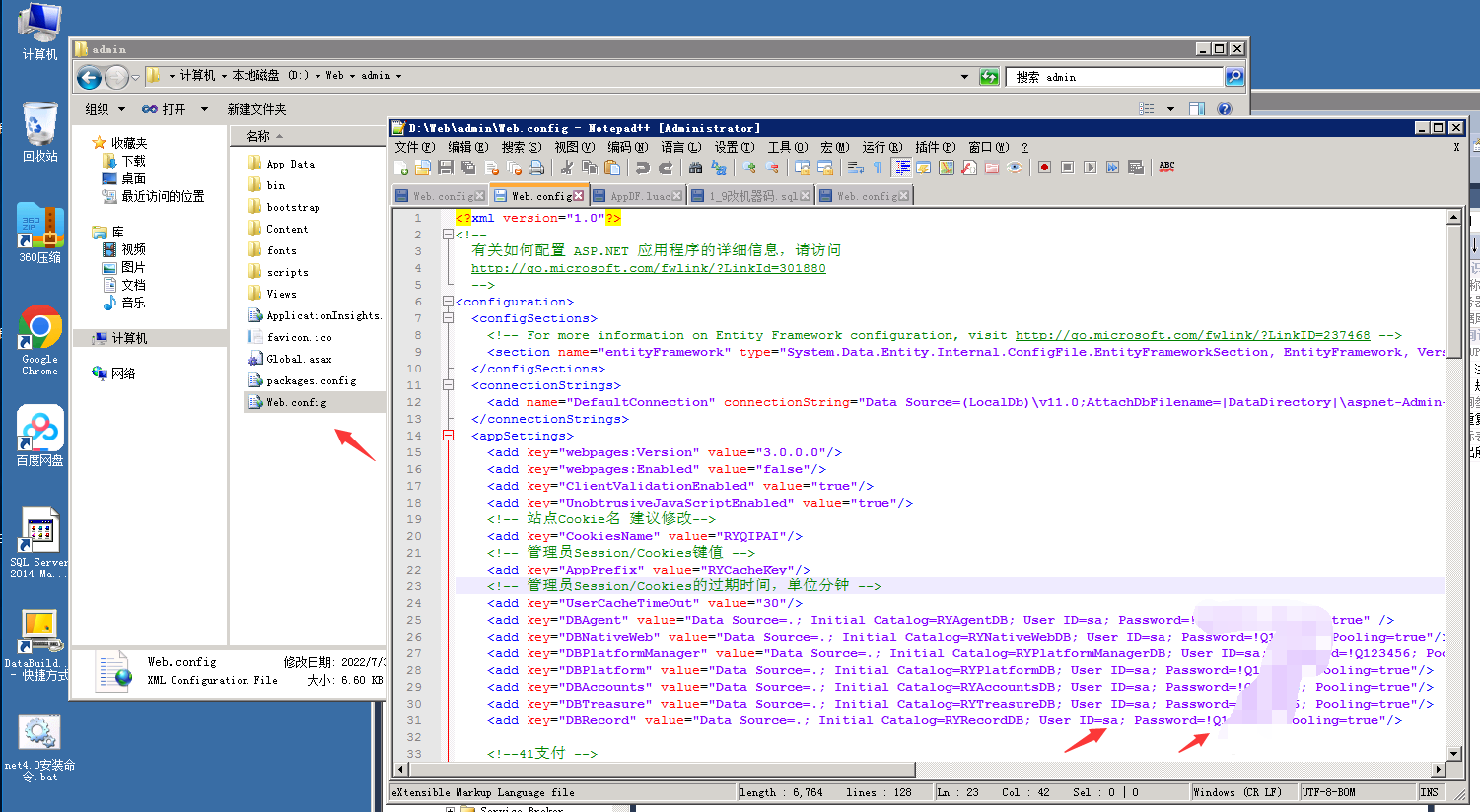Click the Playback macro icon
Image resolution: width=1480 pixels, height=812 pixels.
tap(1090, 168)
